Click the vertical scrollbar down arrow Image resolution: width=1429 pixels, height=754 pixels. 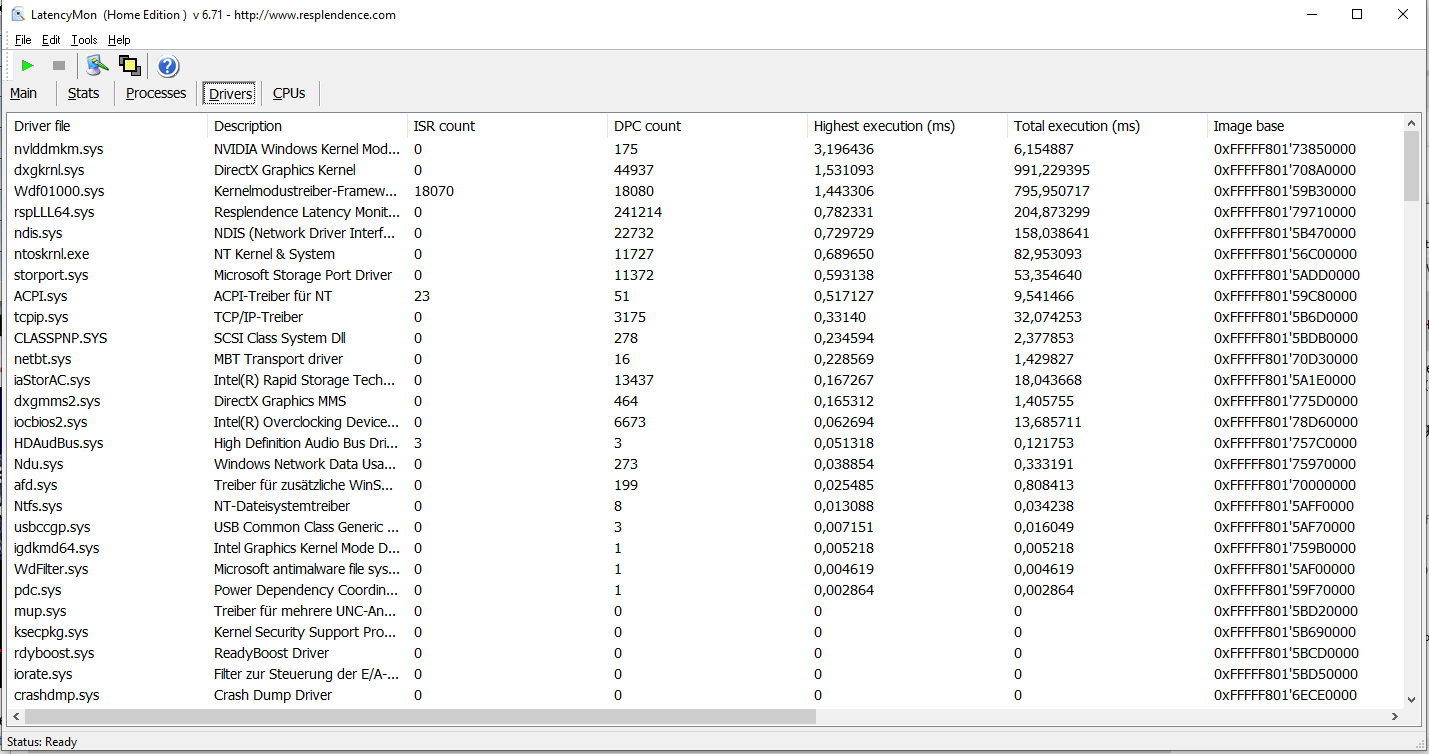click(x=1411, y=700)
